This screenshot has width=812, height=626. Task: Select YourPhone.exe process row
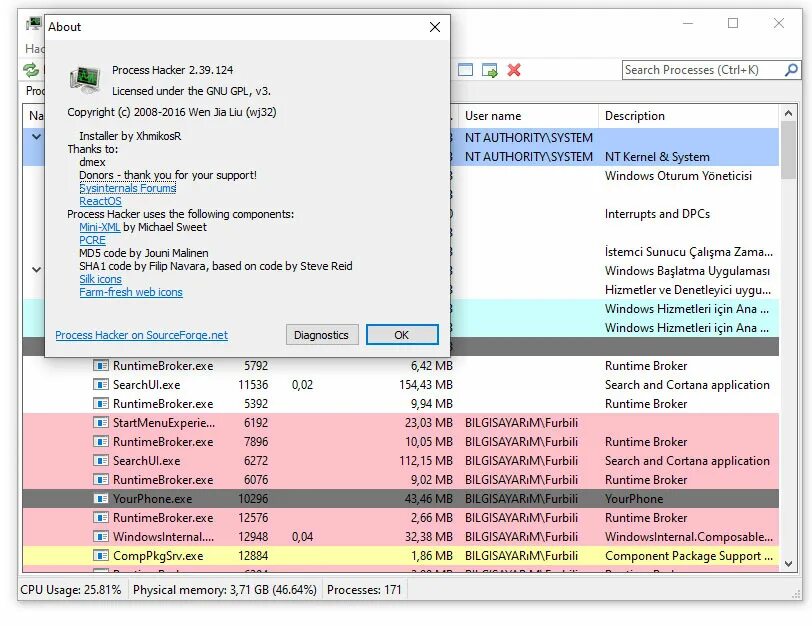tap(401, 499)
